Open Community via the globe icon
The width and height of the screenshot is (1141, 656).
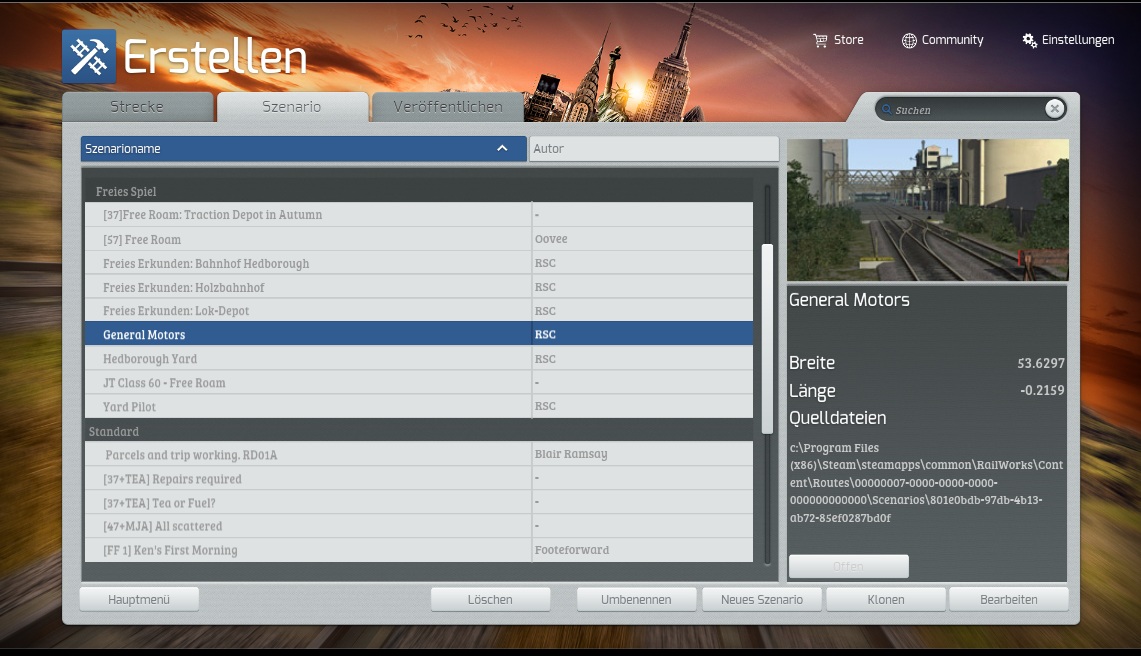click(909, 40)
